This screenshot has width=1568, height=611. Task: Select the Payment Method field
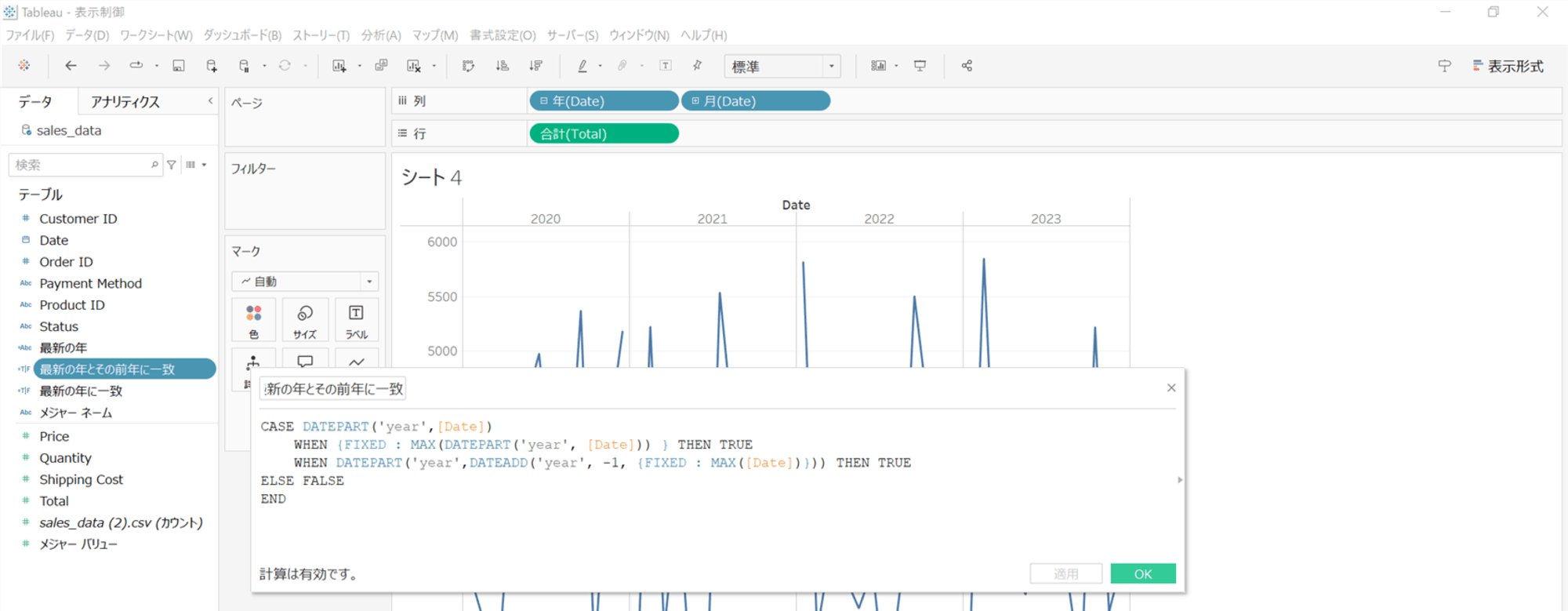[x=91, y=283]
